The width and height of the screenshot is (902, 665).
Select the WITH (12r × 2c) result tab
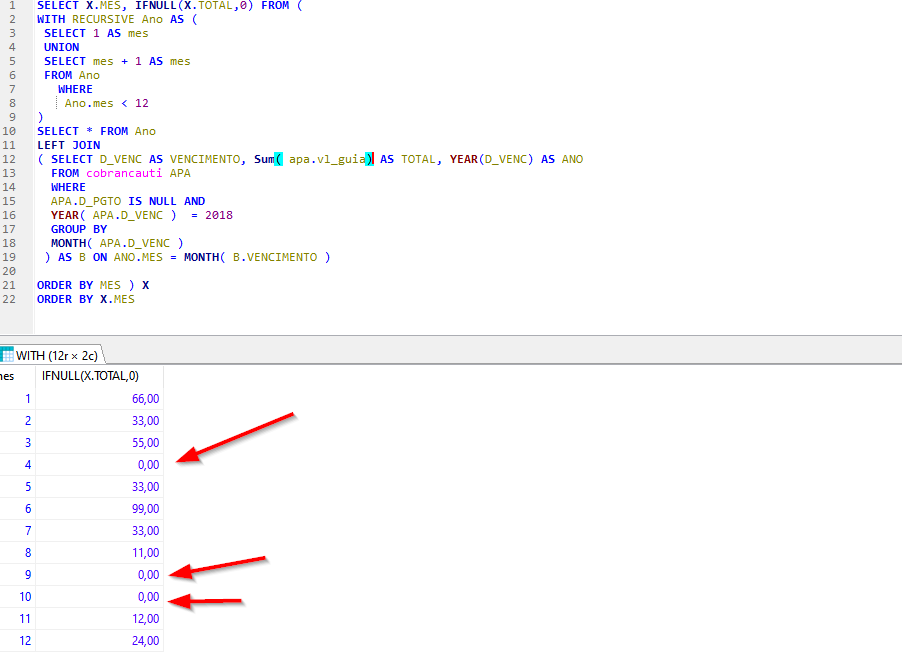tap(57, 354)
